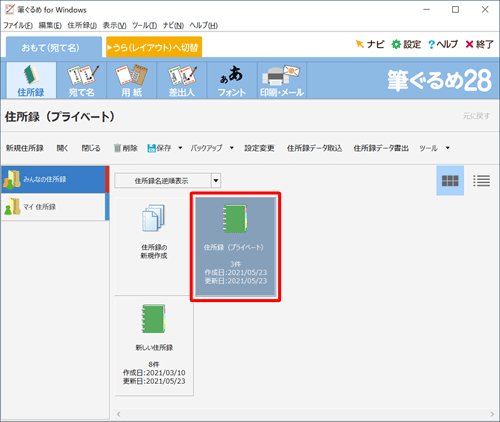Click the ナビ arrow icon
This screenshot has width=500, height=422.
[370, 44]
